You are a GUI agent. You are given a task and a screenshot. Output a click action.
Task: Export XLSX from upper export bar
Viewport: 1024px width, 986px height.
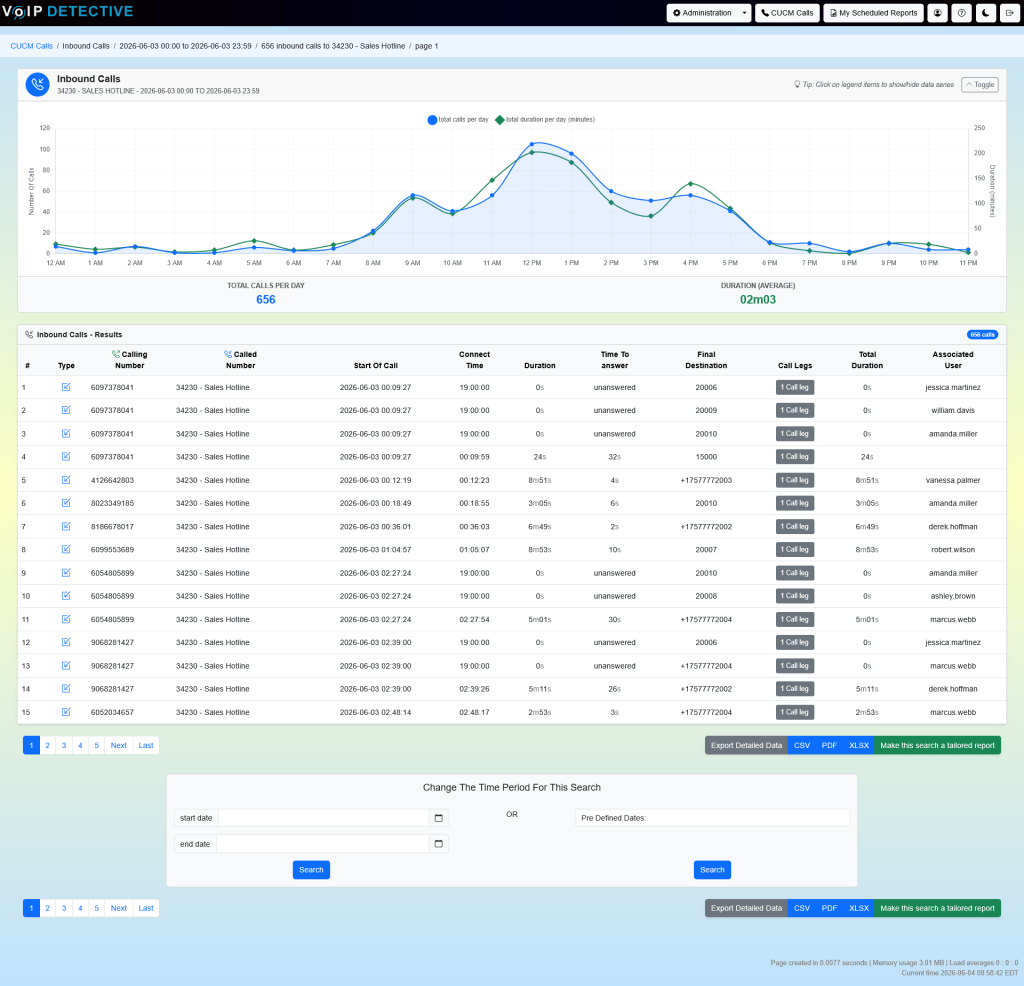[x=859, y=745]
